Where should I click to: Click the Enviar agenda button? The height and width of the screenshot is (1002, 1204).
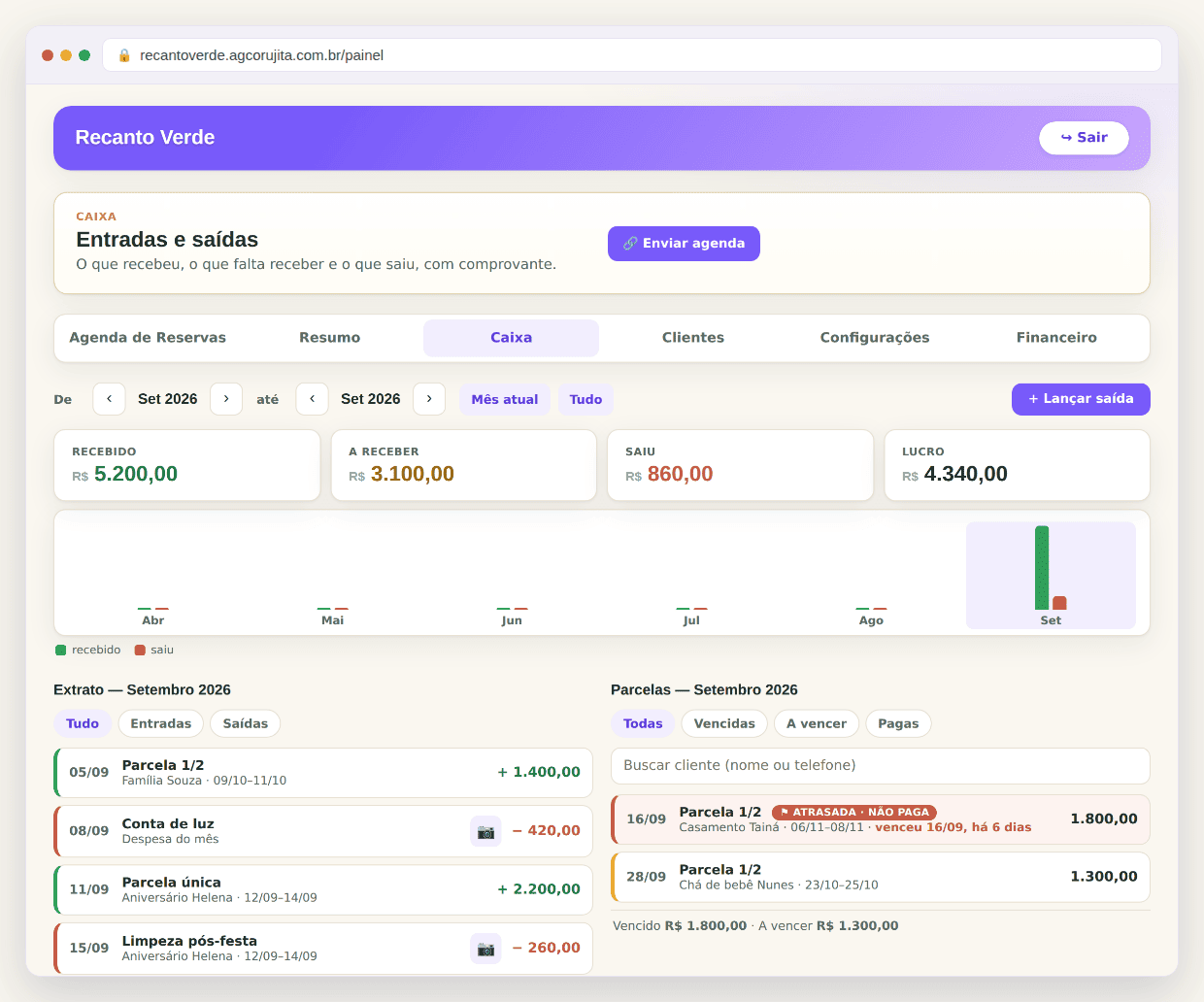tap(684, 244)
